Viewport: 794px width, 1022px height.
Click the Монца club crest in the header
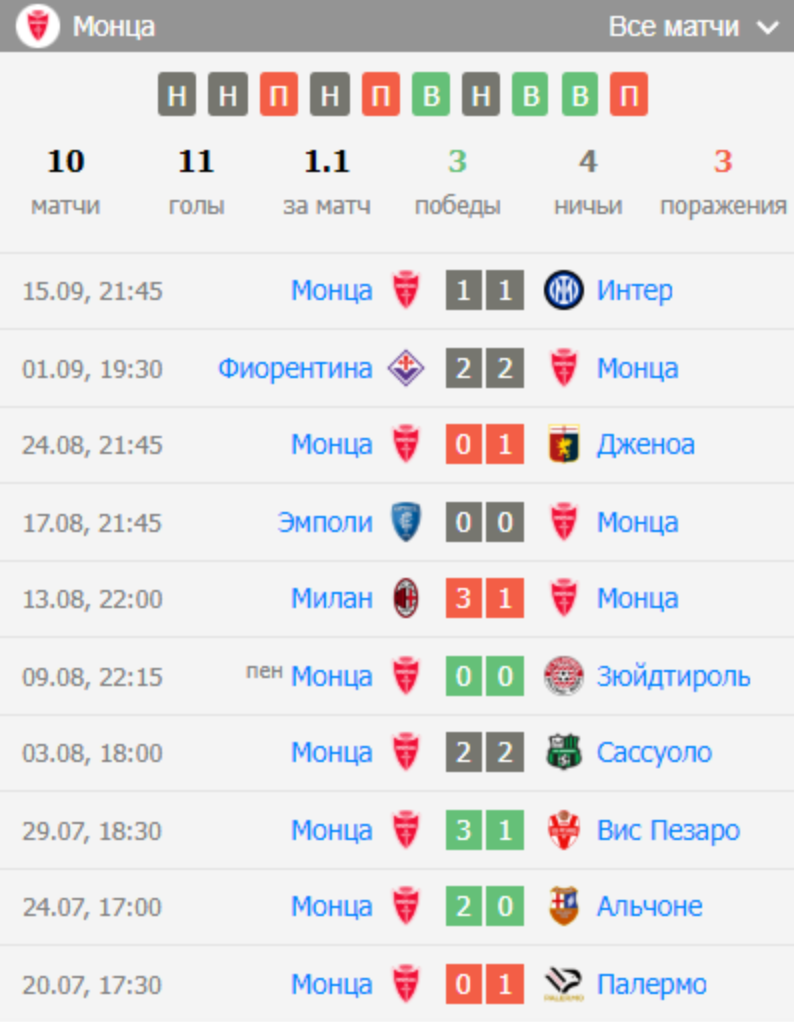[x=40, y=26]
